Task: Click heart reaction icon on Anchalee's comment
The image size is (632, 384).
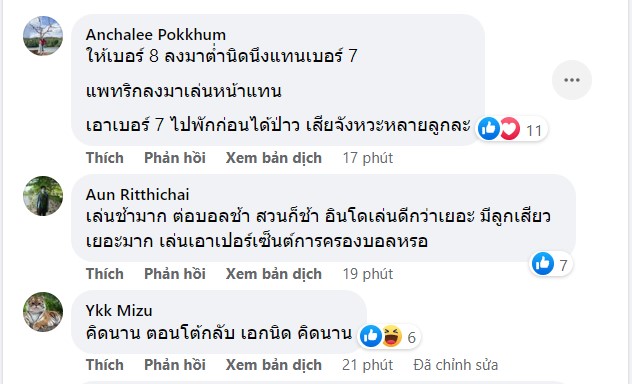Action: tap(510, 129)
